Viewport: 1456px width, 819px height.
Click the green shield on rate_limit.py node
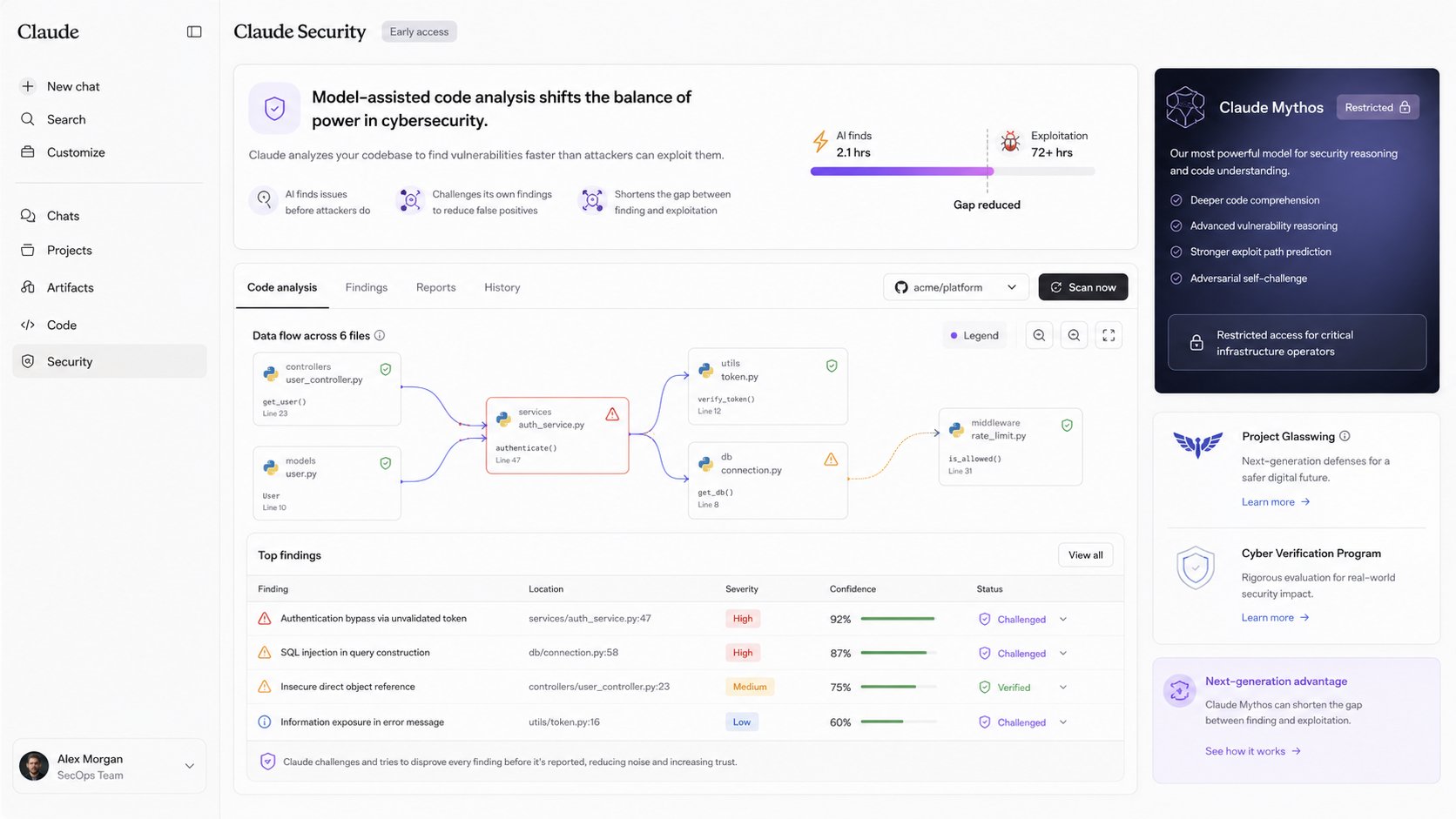coord(1067,426)
